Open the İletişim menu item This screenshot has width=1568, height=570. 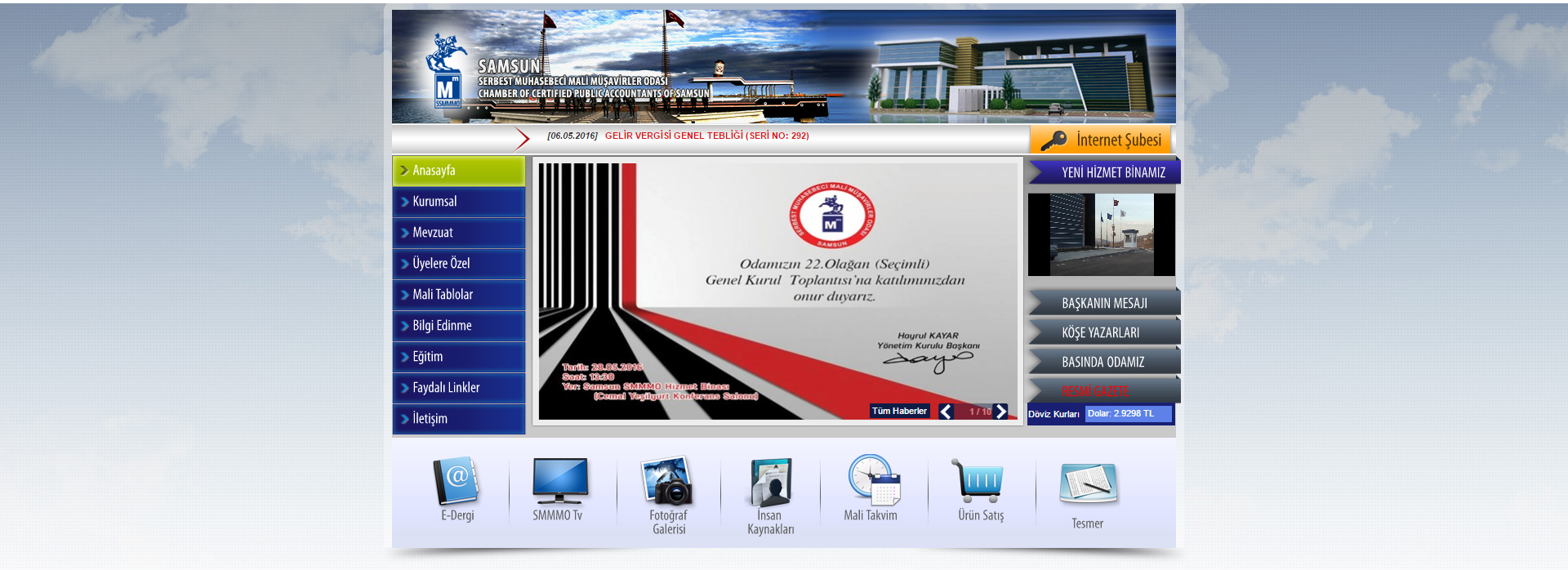click(x=459, y=419)
